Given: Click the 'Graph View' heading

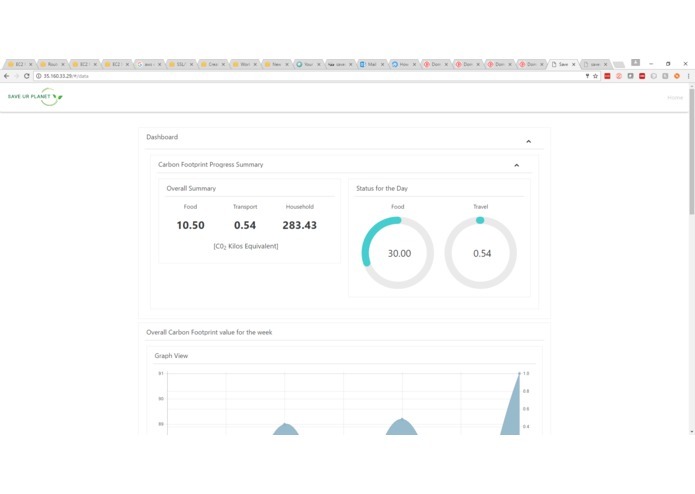Looking at the screenshot, I should (171, 356).
